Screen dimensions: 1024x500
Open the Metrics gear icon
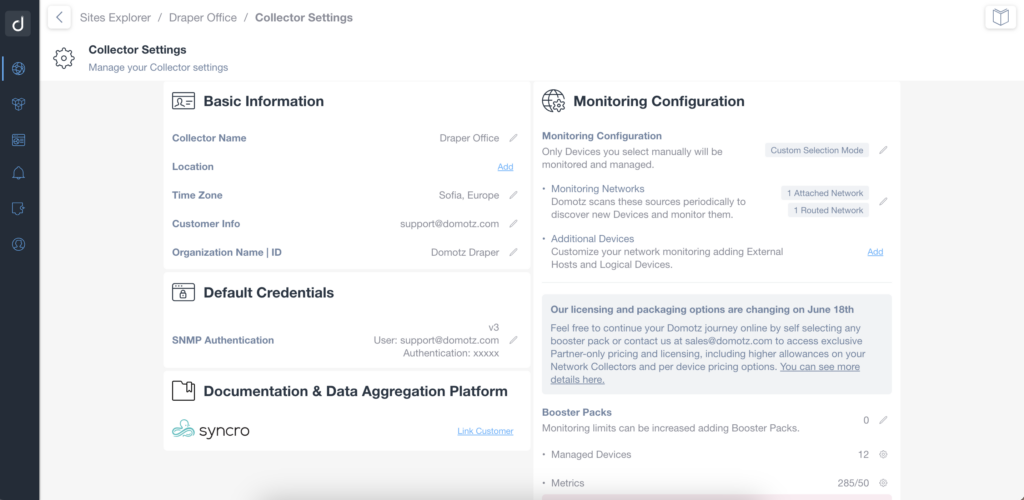[x=883, y=483]
